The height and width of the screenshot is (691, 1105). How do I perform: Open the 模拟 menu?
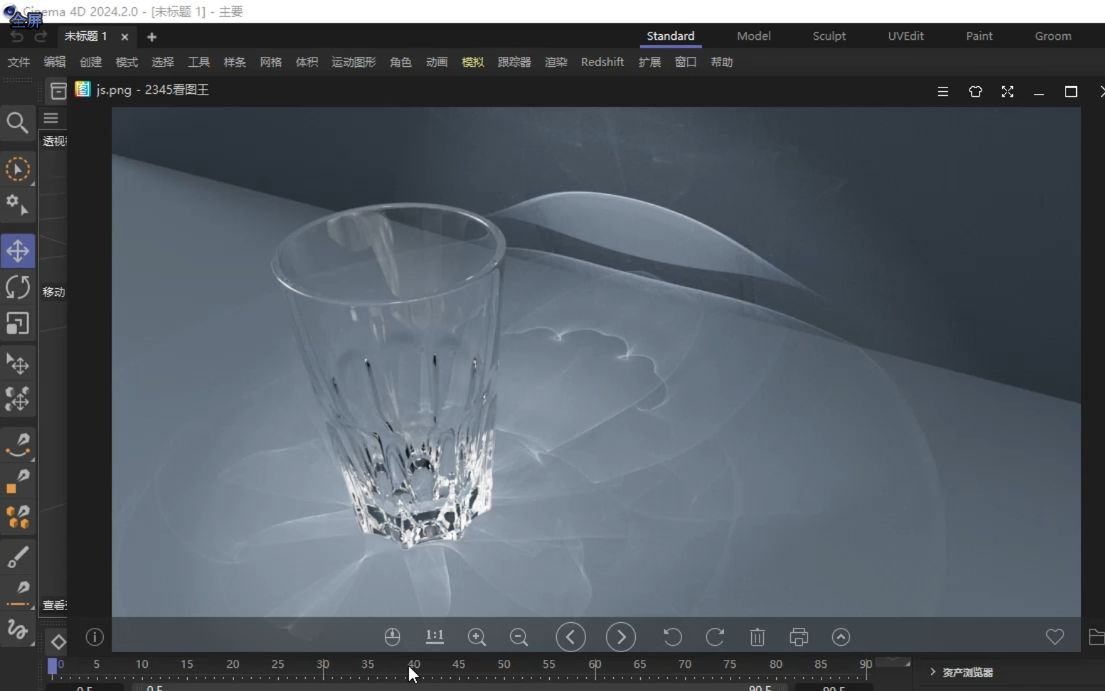coord(472,61)
